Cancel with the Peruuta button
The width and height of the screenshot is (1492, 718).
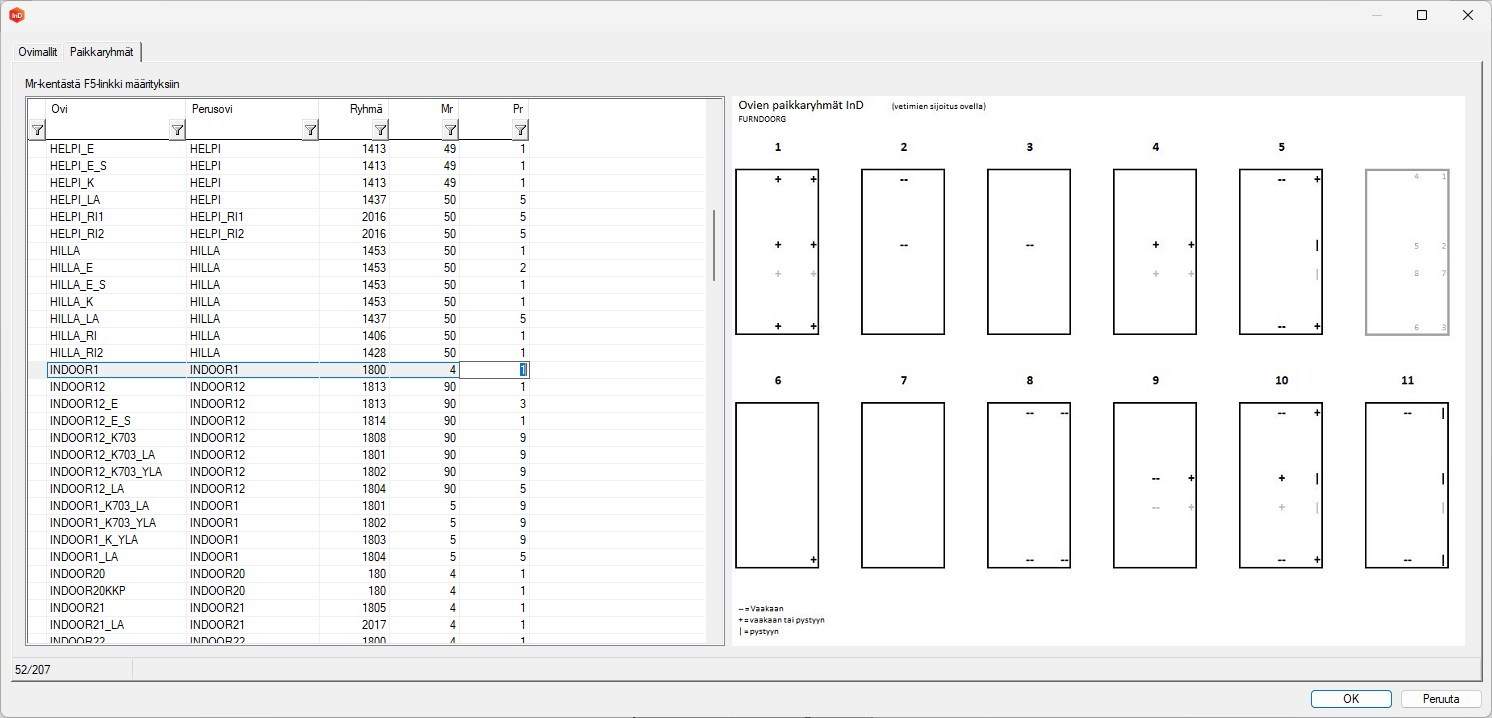[x=1440, y=699]
